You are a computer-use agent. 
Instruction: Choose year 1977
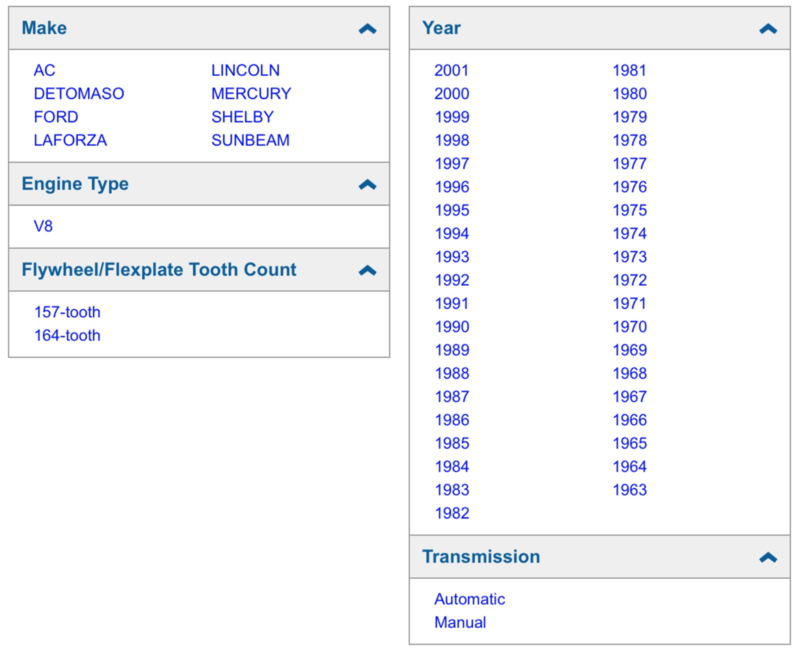[x=630, y=164]
